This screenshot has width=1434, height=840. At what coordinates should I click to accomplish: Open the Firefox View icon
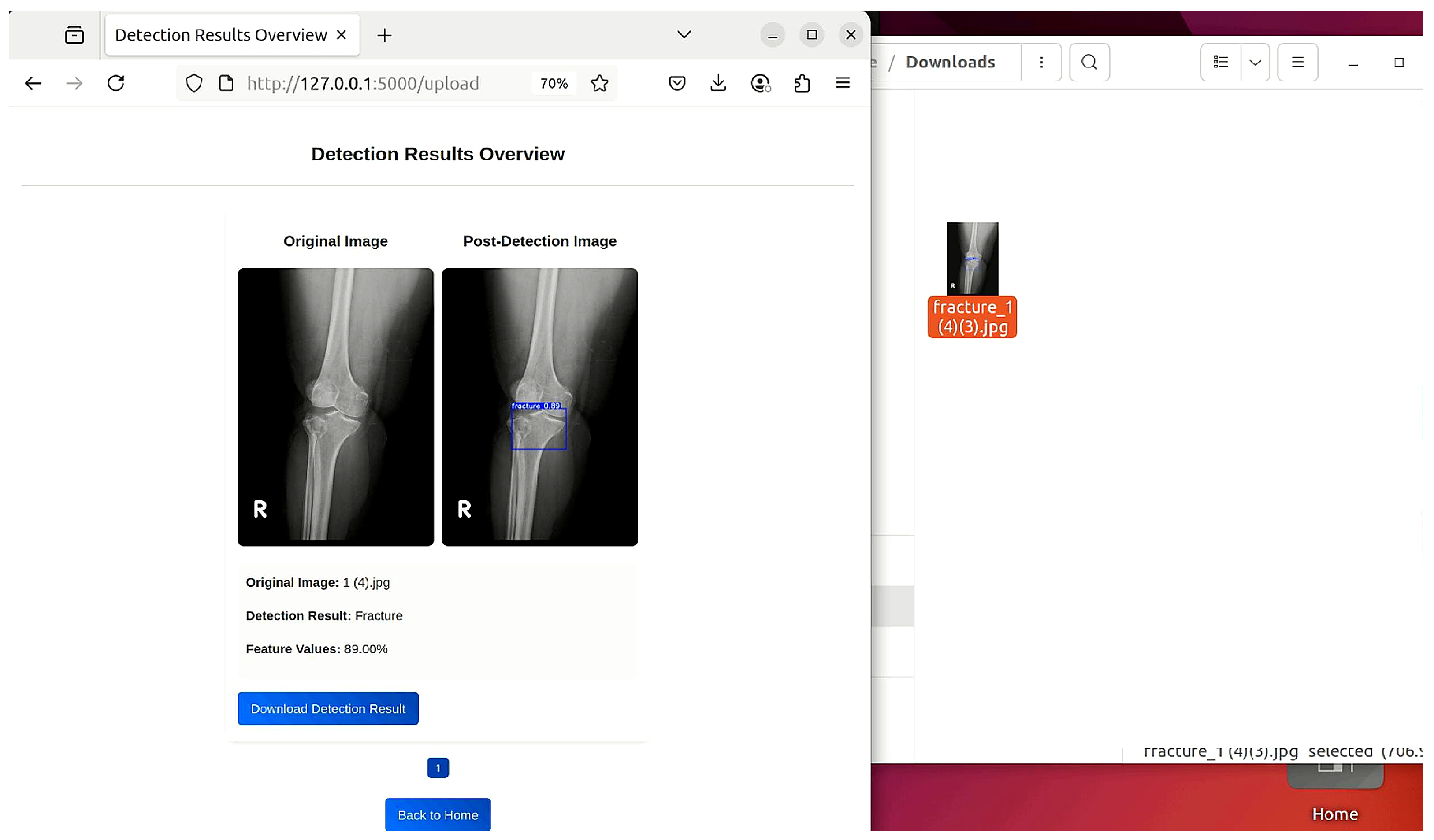[x=74, y=35]
